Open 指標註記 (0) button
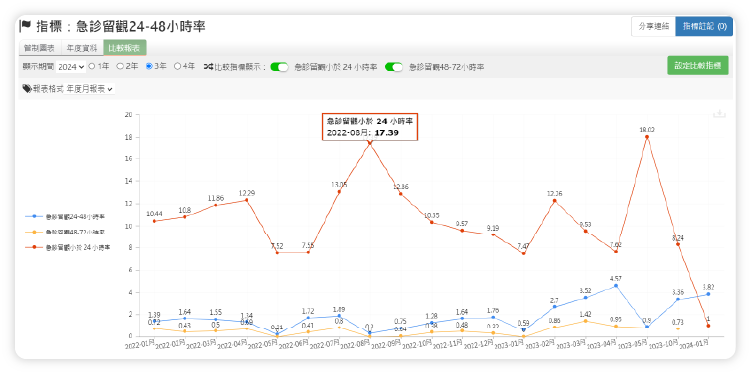The width and height of the screenshot is (751, 374). tap(704, 27)
